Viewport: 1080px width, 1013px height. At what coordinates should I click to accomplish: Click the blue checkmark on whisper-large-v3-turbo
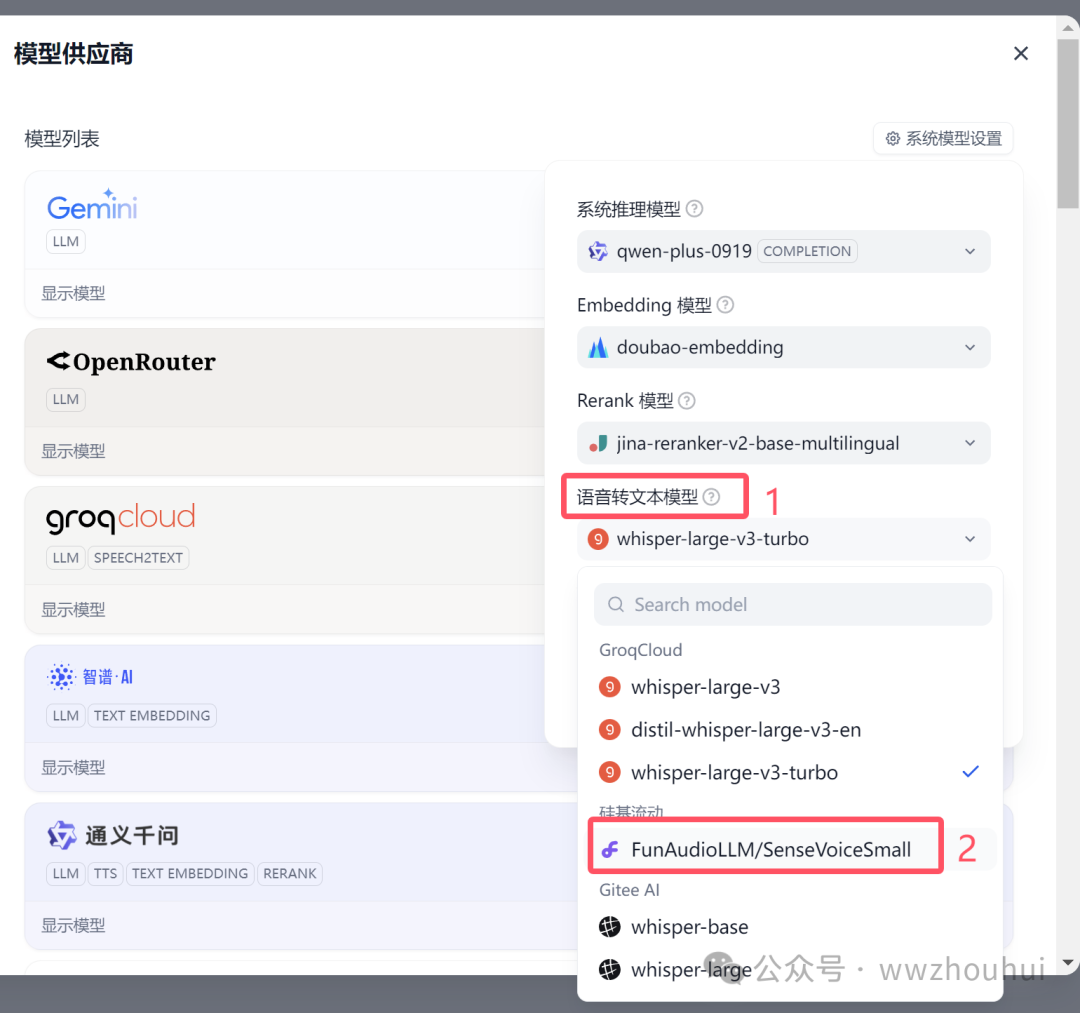tap(970, 772)
